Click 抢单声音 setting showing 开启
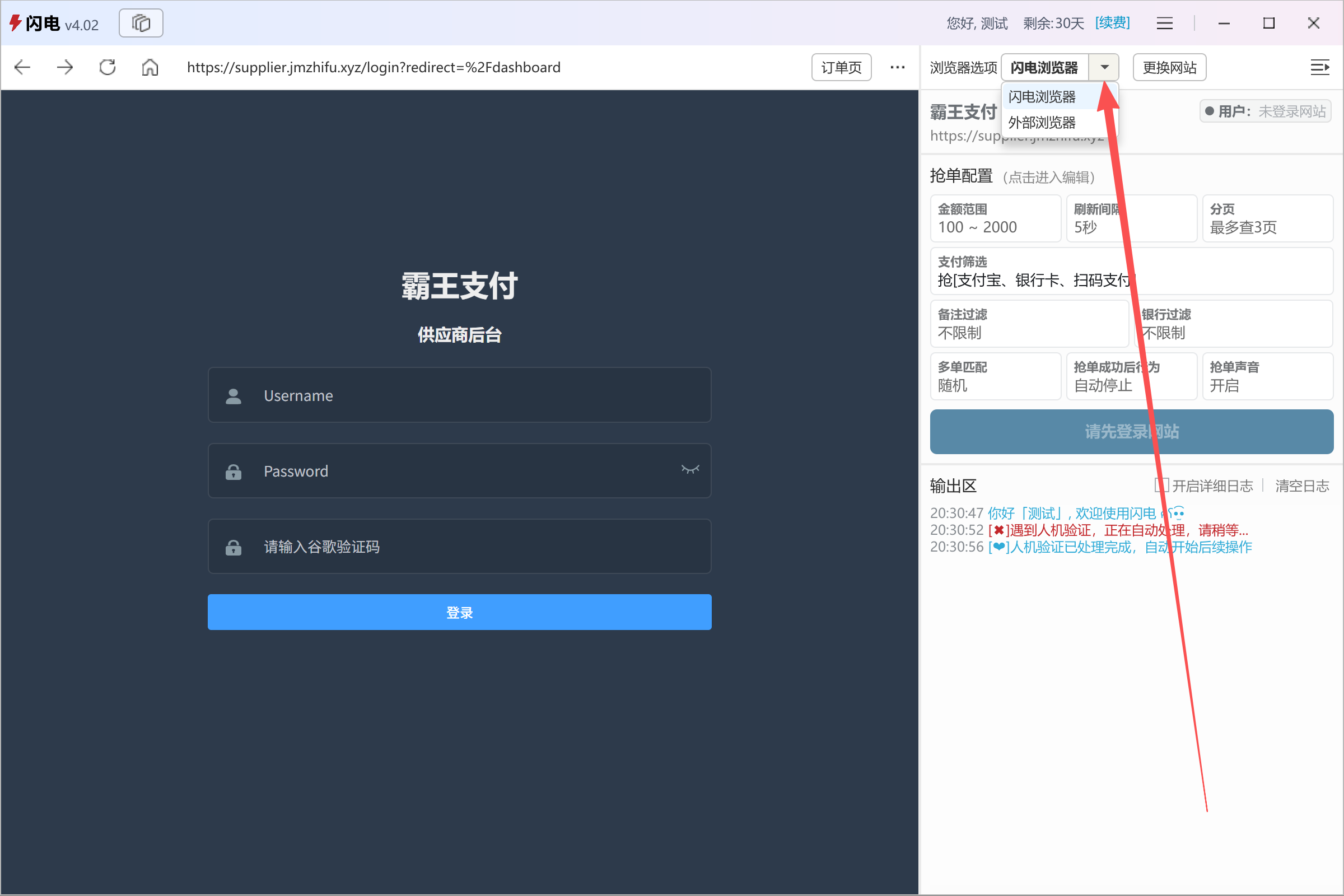This screenshot has width=1344, height=896. click(1268, 376)
